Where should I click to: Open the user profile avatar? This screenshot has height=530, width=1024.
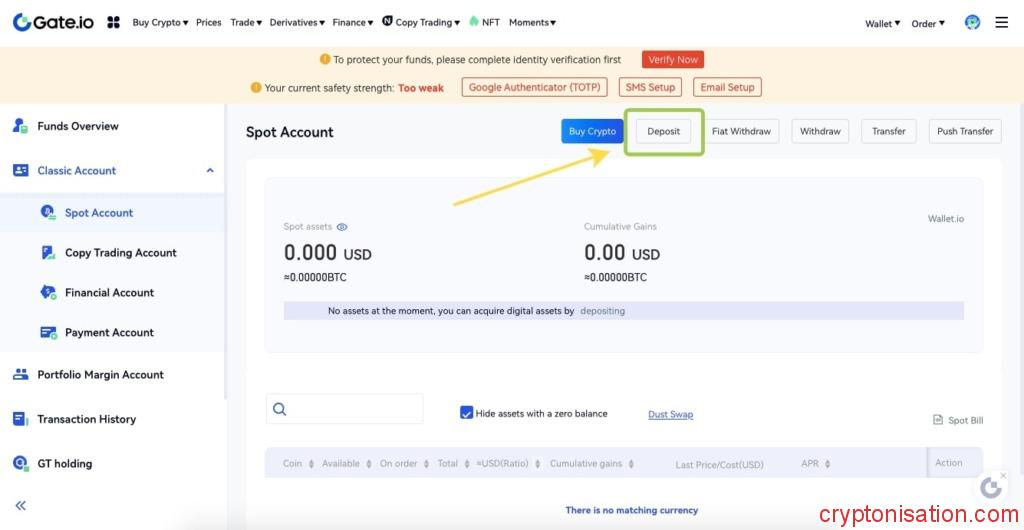click(972, 22)
